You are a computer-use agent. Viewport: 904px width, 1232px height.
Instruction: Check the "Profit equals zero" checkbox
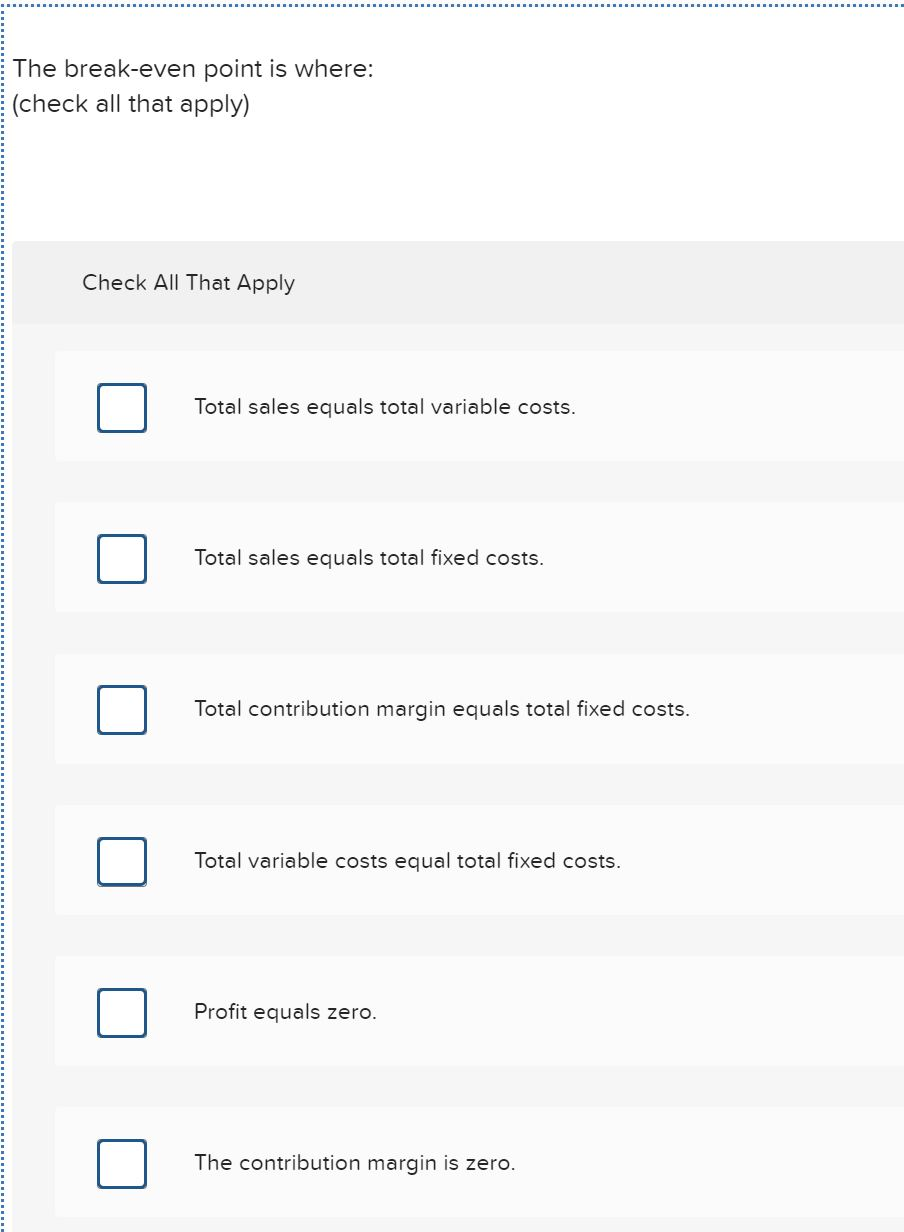[121, 1012]
